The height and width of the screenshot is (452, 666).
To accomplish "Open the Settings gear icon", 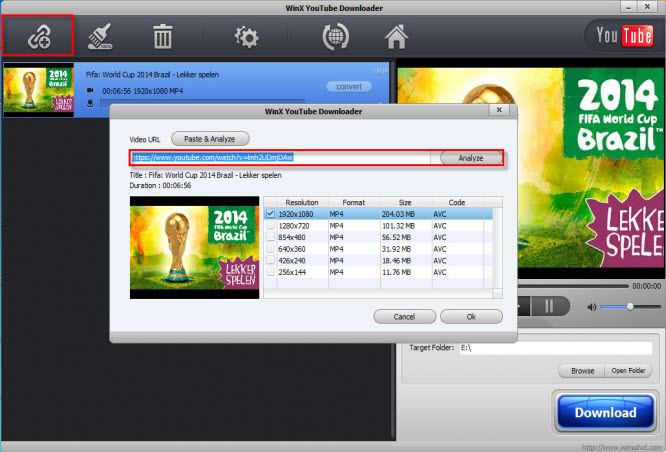I will point(246,37).
